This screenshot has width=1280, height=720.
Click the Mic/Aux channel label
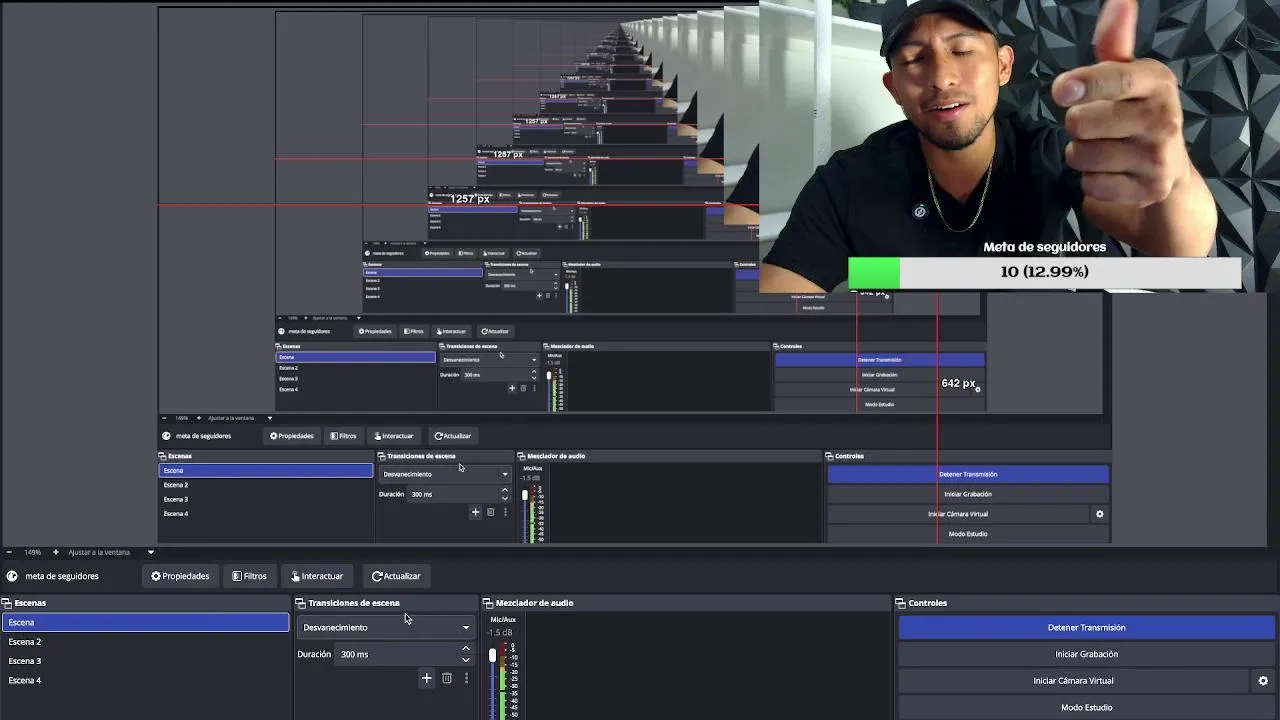503,619
